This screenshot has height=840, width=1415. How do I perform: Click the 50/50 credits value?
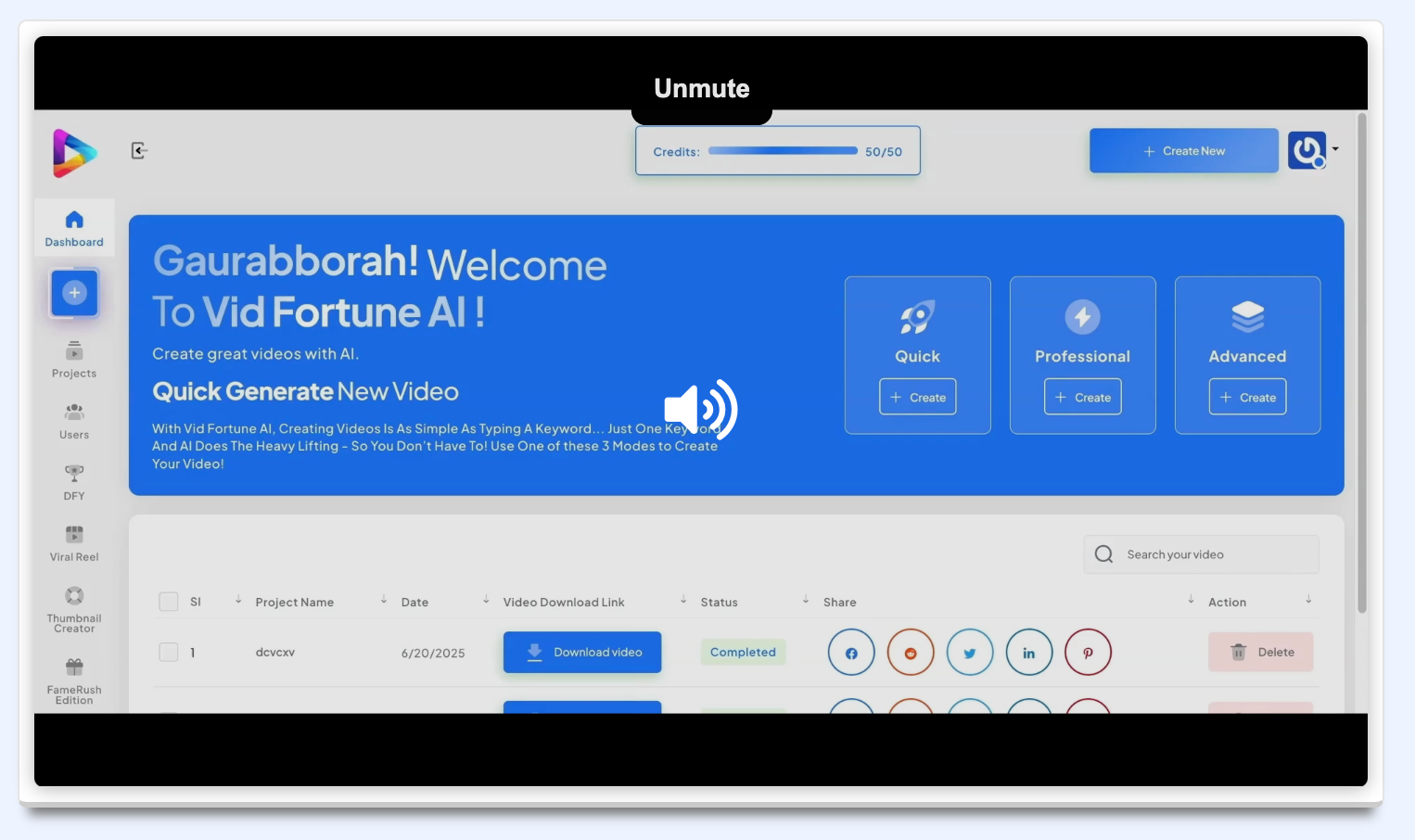point(884,151)
